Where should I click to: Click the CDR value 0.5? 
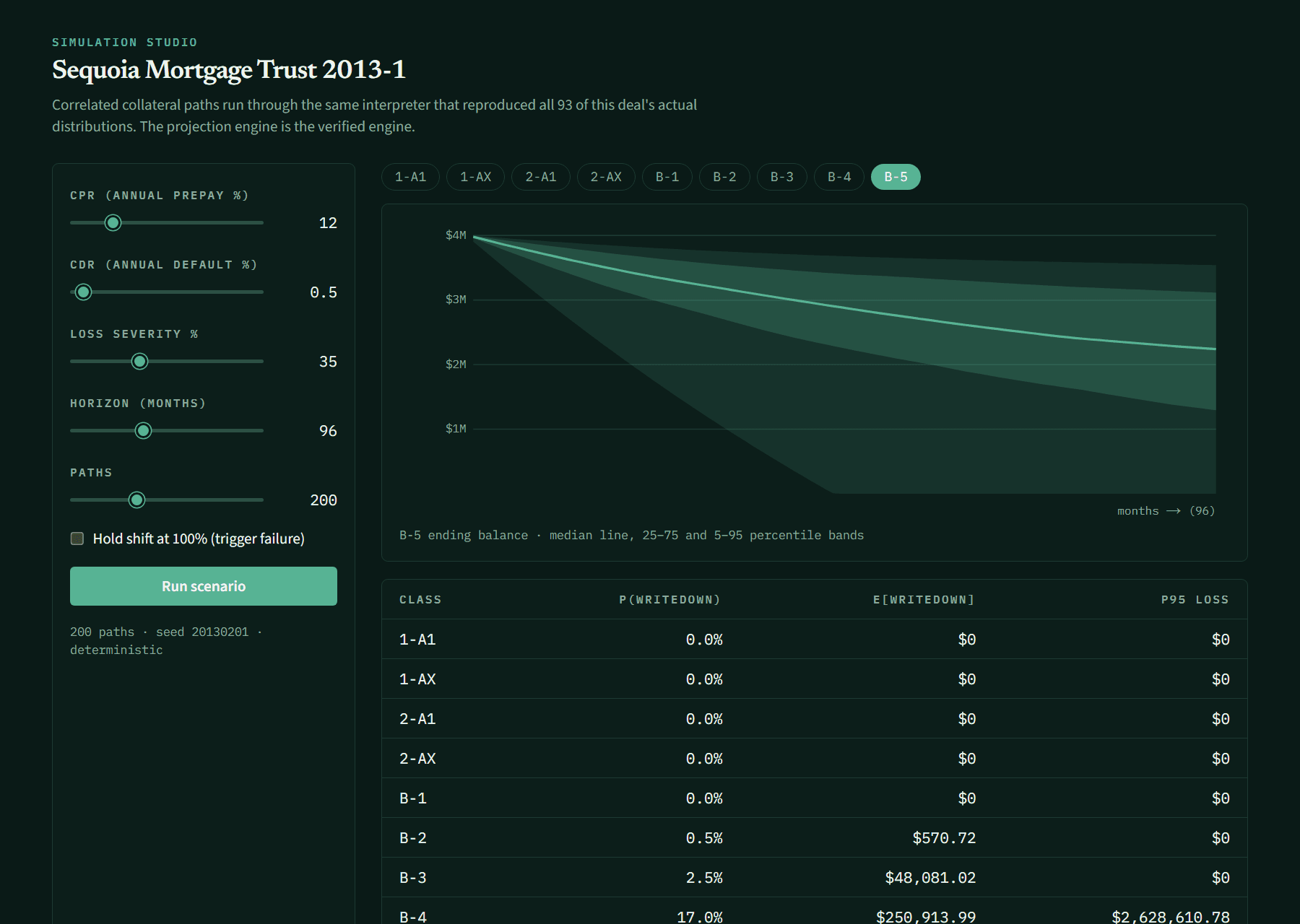point(324,292)
